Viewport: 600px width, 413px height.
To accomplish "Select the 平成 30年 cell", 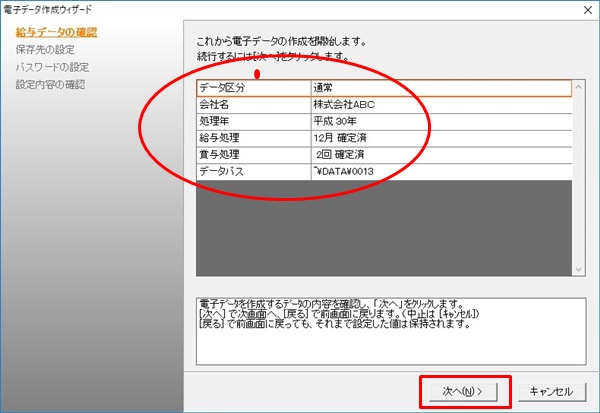I will 442,122.
